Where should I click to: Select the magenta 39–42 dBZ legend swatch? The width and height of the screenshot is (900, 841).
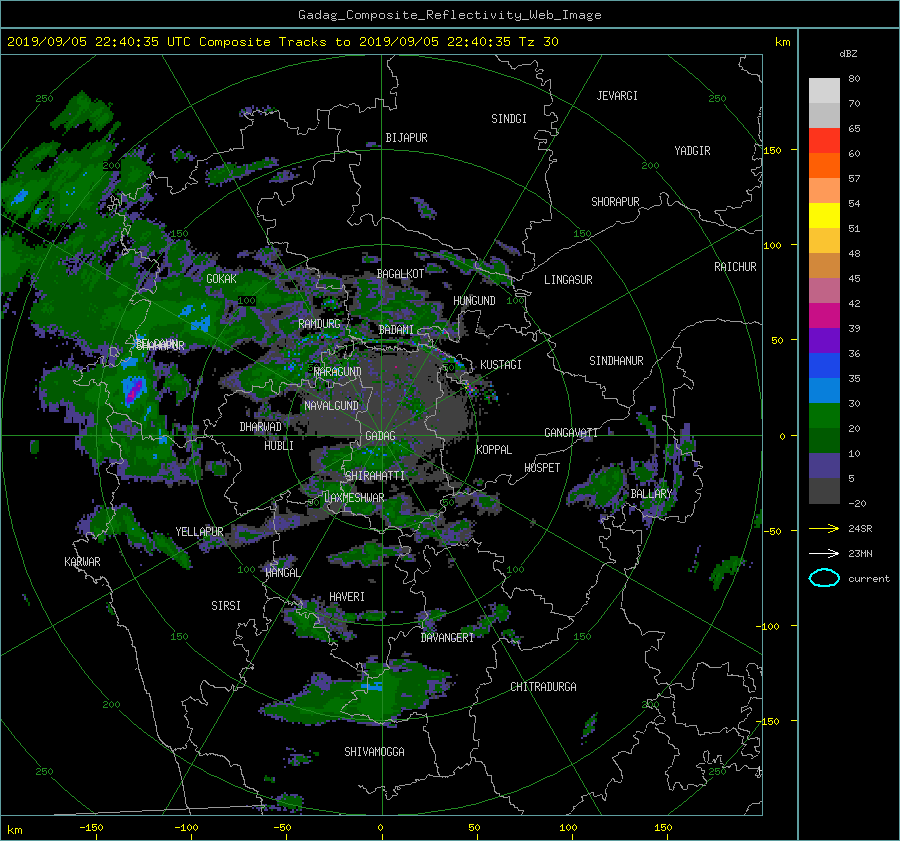click(x=824, y=315)
